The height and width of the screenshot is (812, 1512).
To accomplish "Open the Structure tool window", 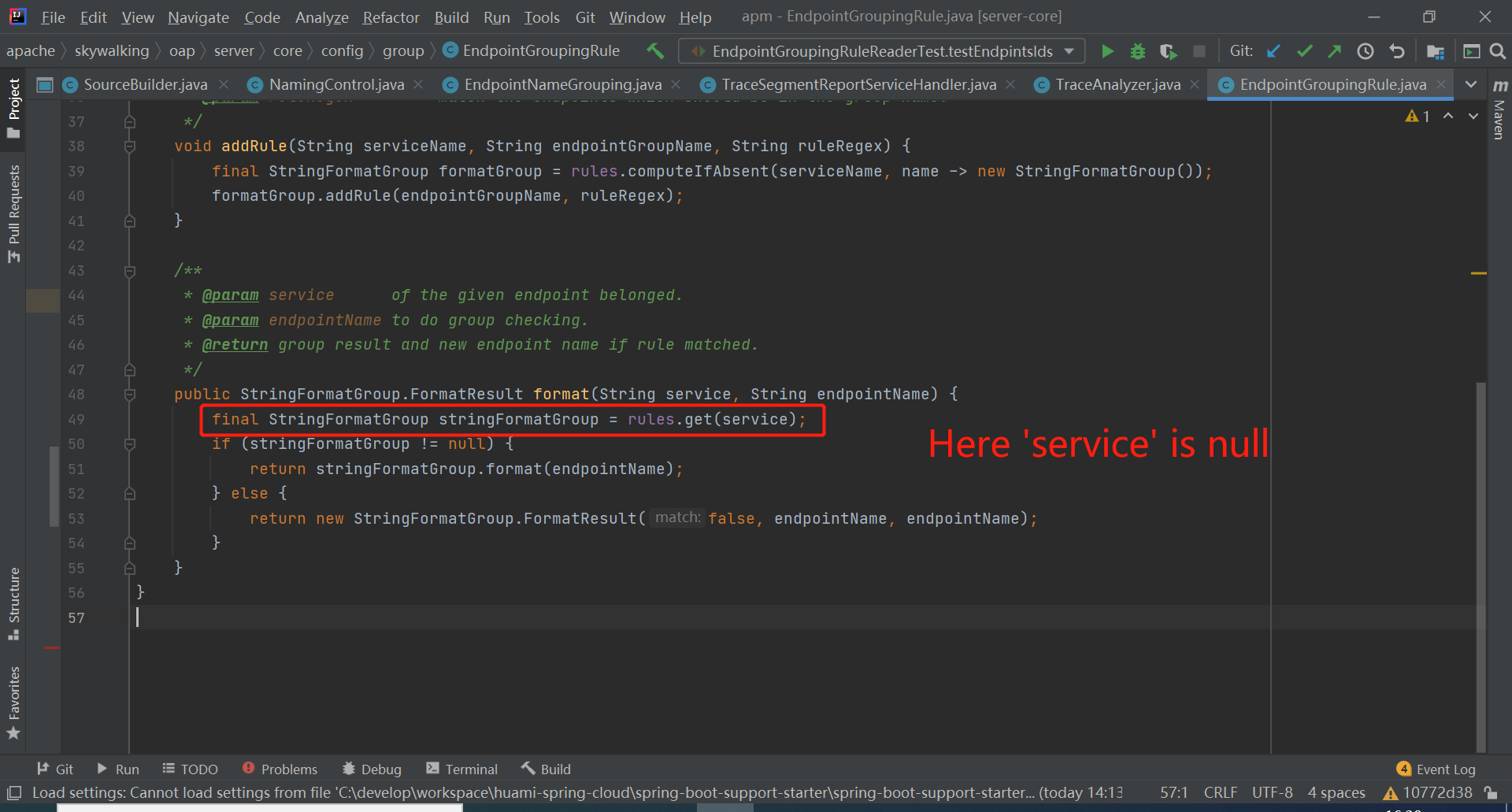I will point(13,603).
